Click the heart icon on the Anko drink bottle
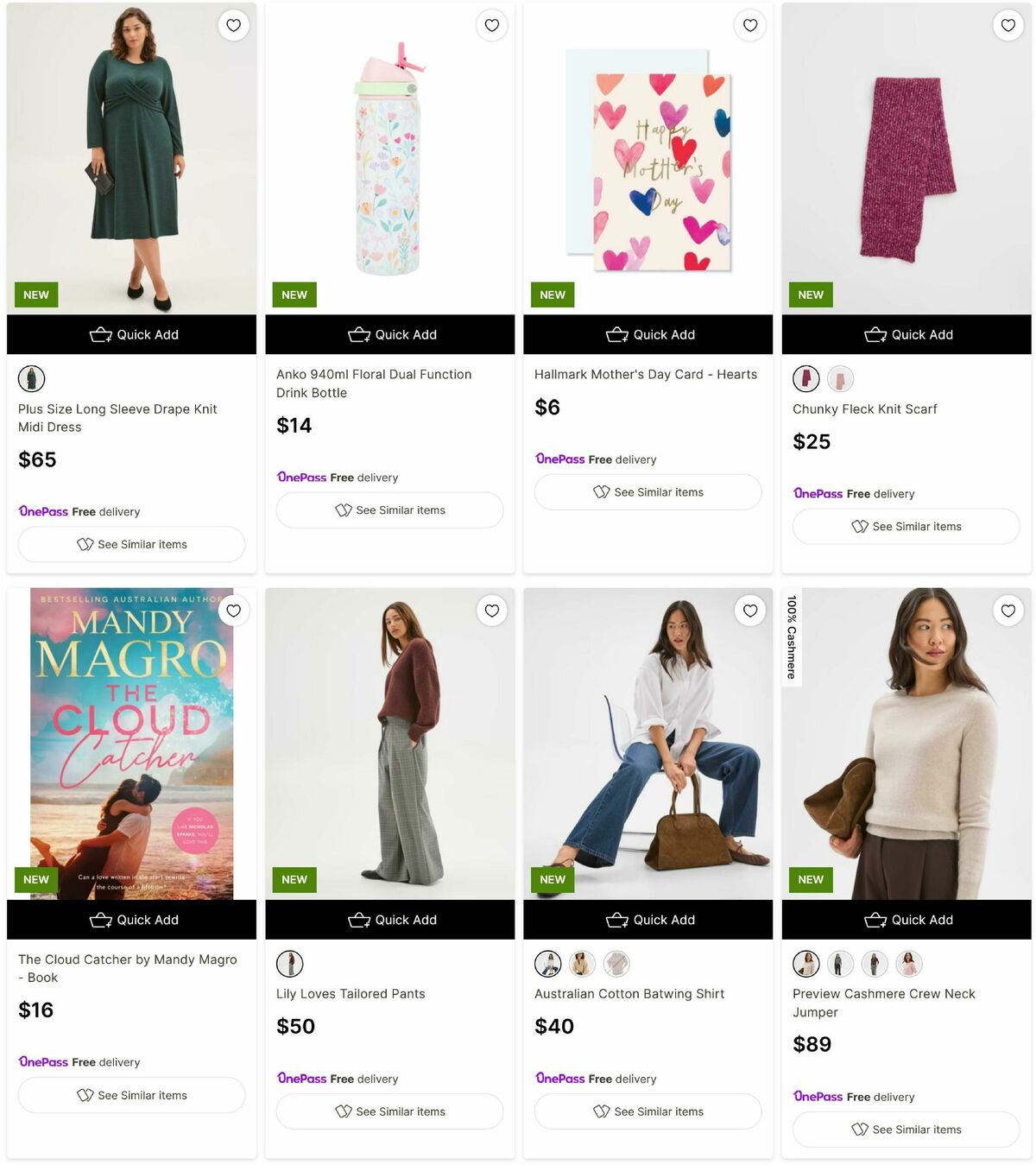This screenshot has height=1165, width=1036. tap(492, 25)
